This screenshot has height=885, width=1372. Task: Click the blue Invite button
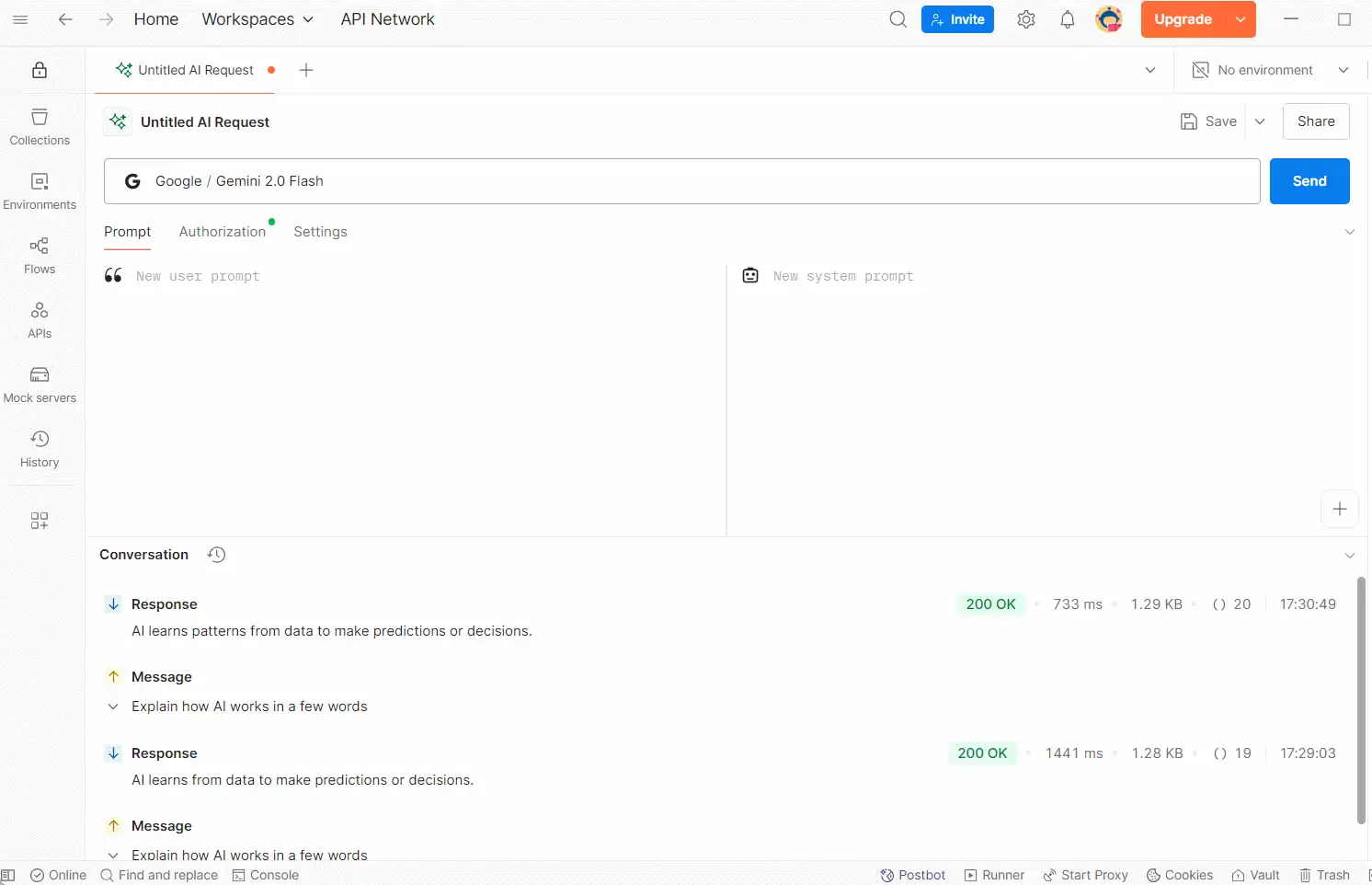[957, 19]
